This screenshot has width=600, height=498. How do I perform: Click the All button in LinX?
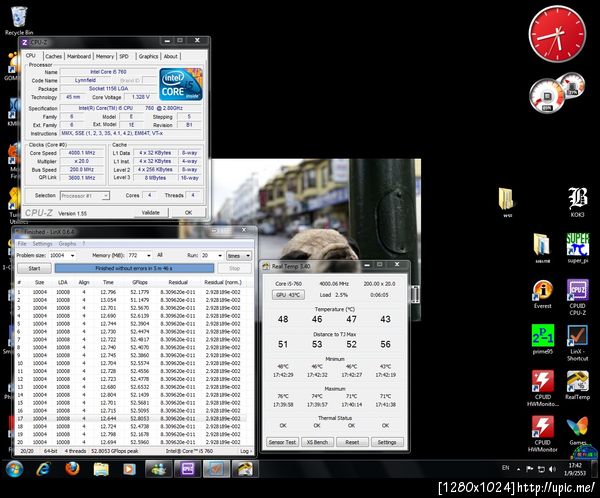[160, 255]
